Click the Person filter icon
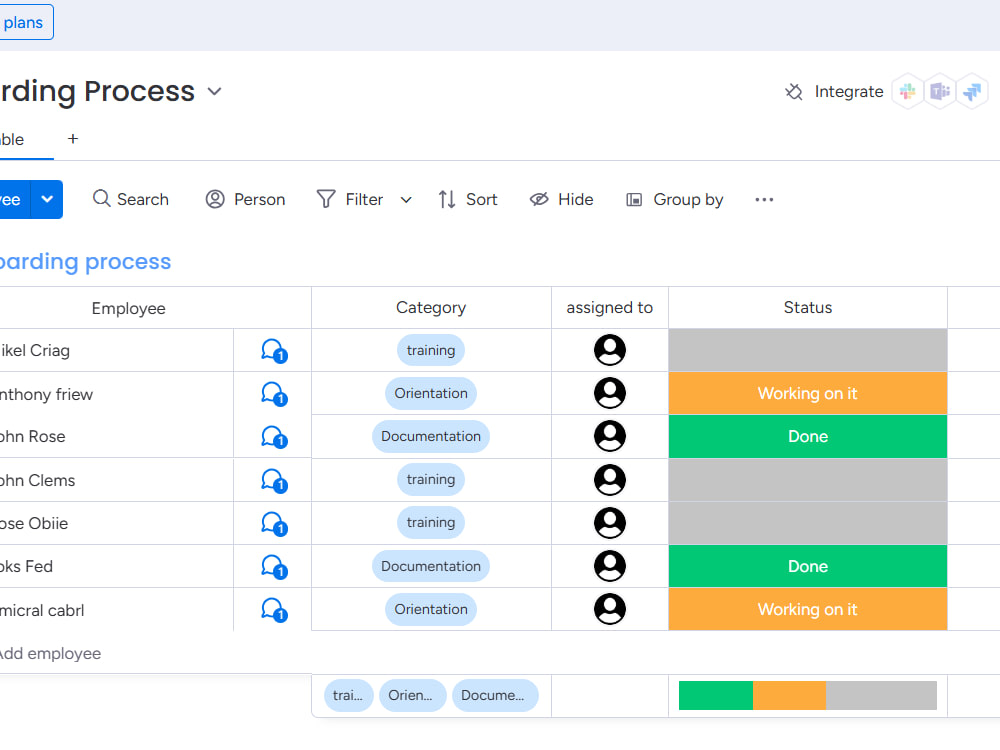Screen dimensions: 1000x750 [215, 200]
